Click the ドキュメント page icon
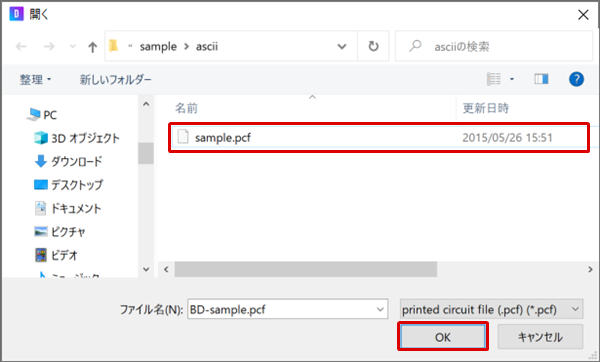This screenshot has height=362, width=600. pyautogui.click(x=41, y=208)
